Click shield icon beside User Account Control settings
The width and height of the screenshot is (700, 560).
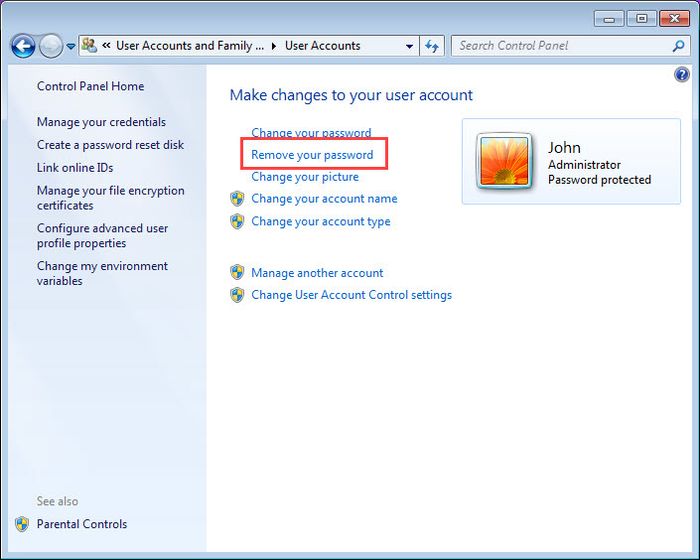click(x=237, y=295)
